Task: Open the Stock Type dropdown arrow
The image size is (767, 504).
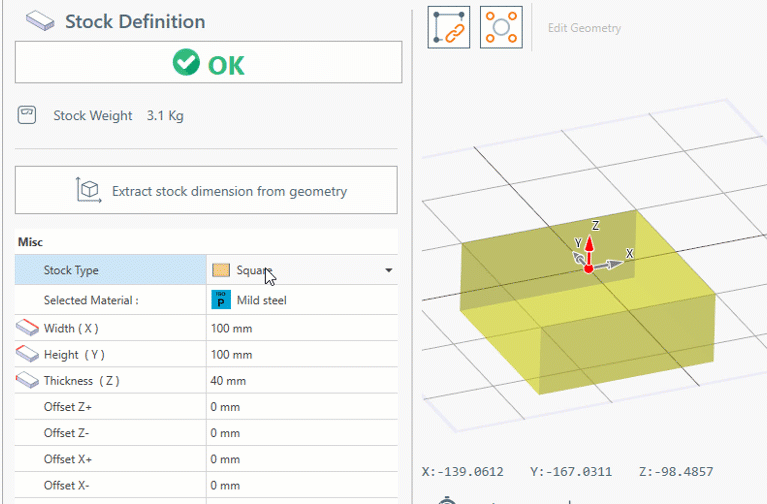Action: tap(388, 270)
